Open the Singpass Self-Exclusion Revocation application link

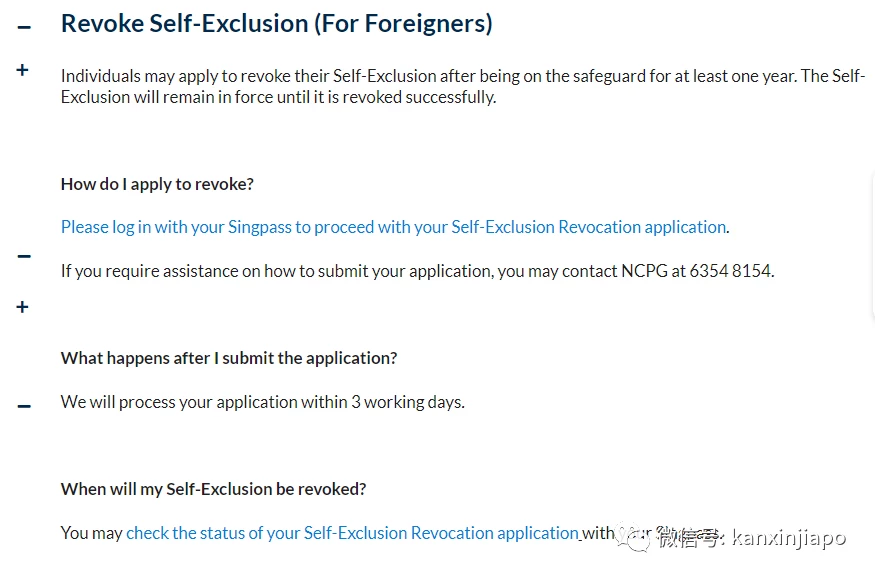(x=393, y=227)
